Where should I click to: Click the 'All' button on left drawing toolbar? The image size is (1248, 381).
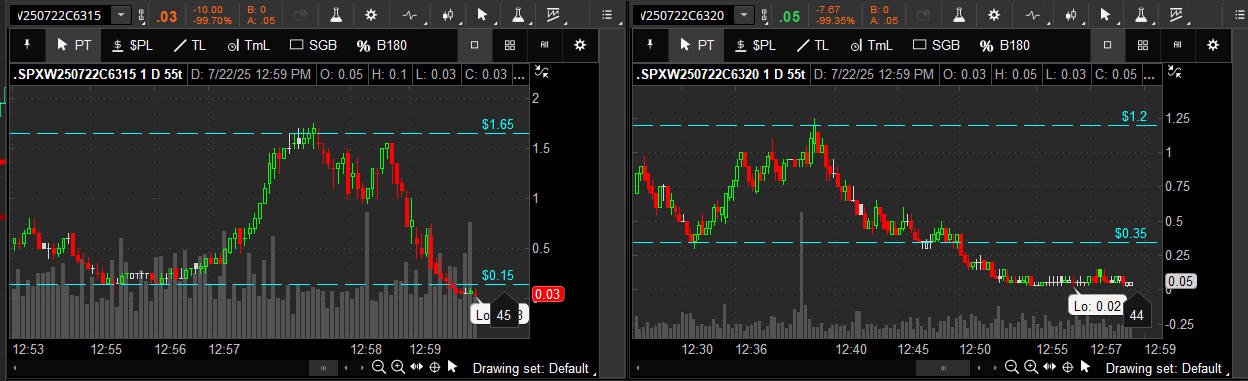tap(545, 45)
